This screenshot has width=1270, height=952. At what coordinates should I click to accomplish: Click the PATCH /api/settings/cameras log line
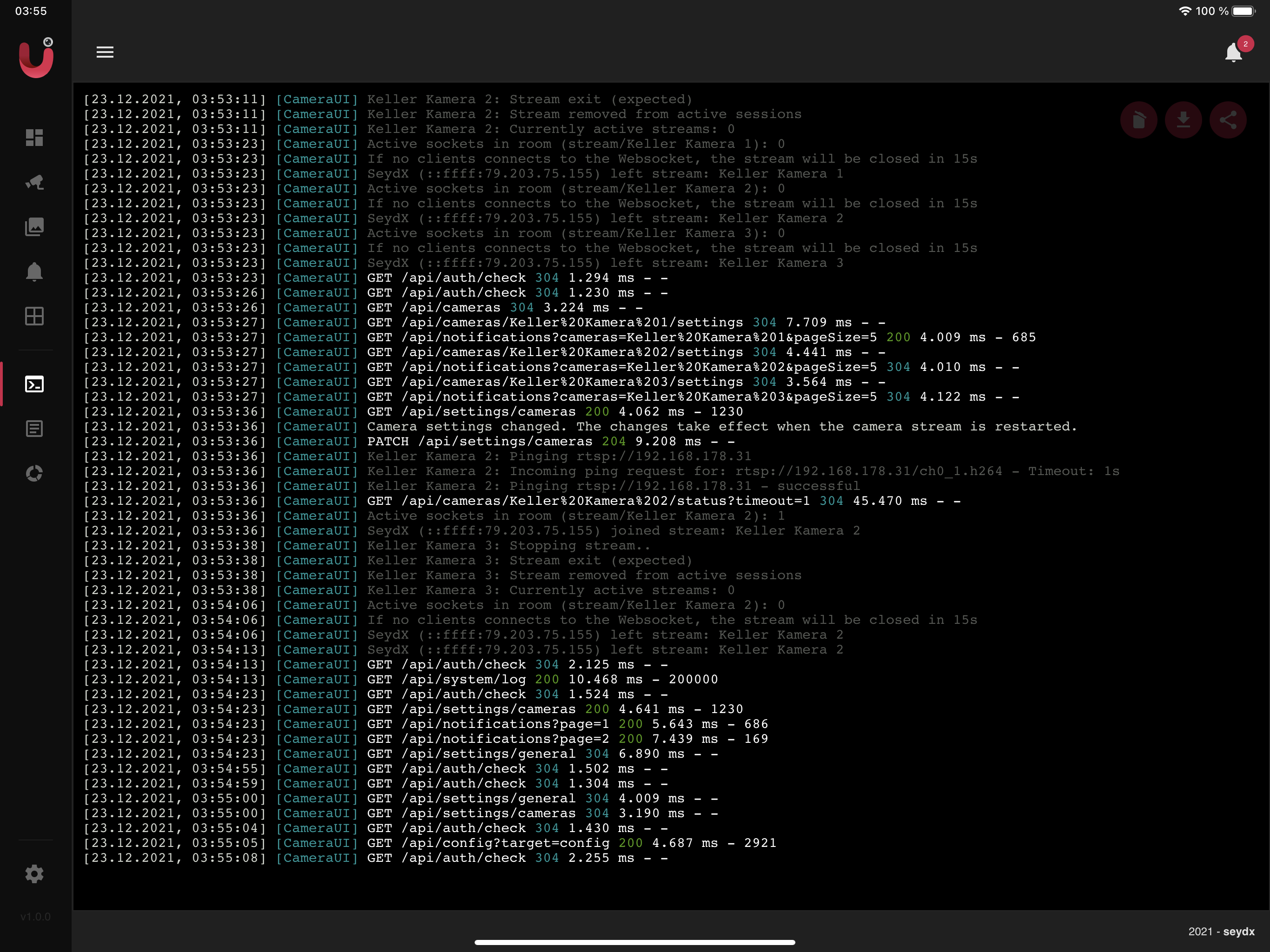tap(550, 442)
